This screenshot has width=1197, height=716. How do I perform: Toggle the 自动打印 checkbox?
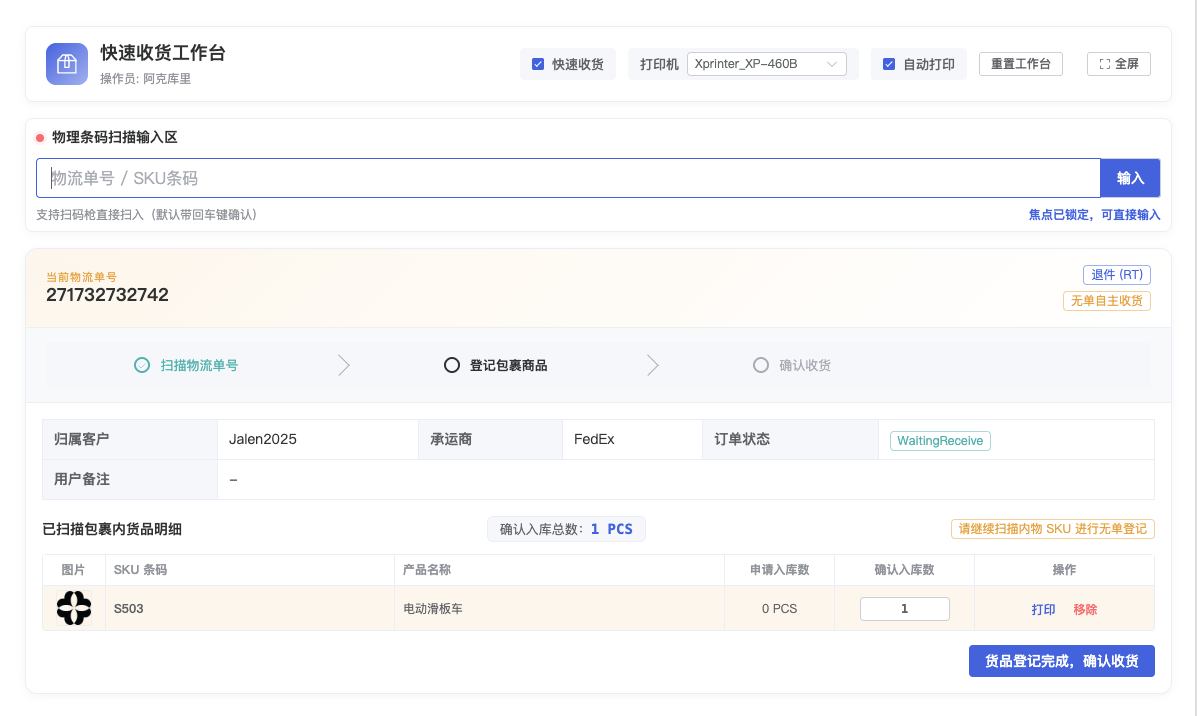pos(889,64)
